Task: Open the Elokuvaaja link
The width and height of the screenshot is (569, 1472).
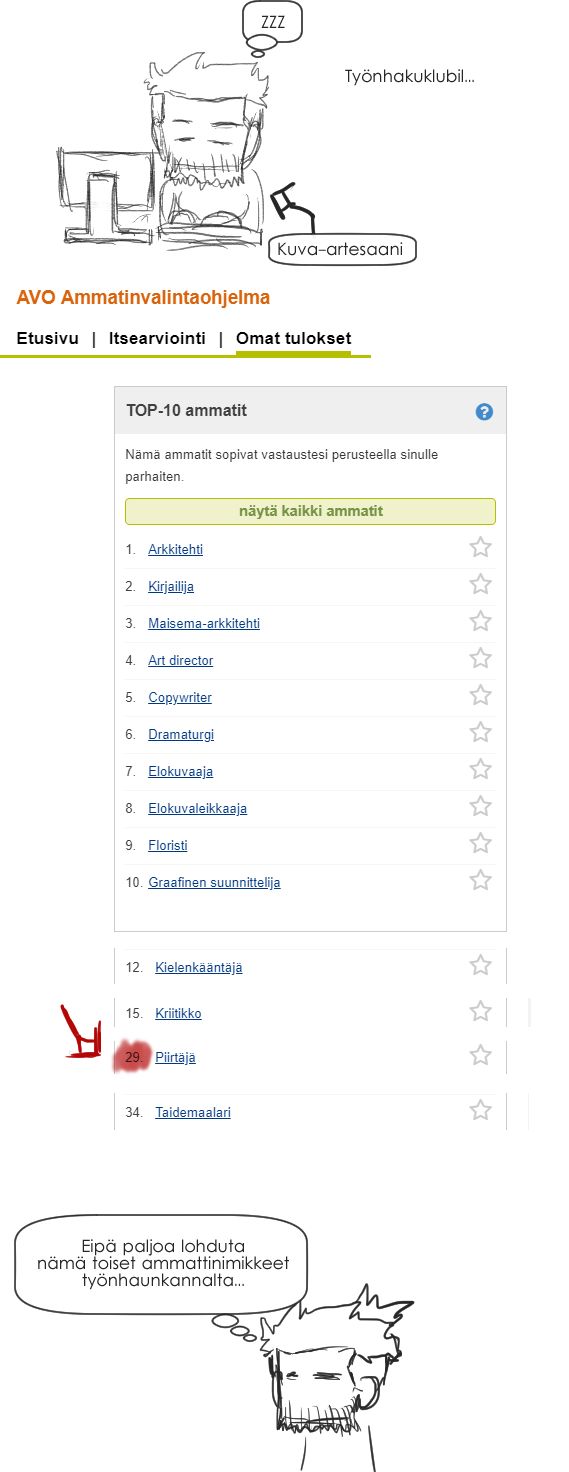Action: 180,771
